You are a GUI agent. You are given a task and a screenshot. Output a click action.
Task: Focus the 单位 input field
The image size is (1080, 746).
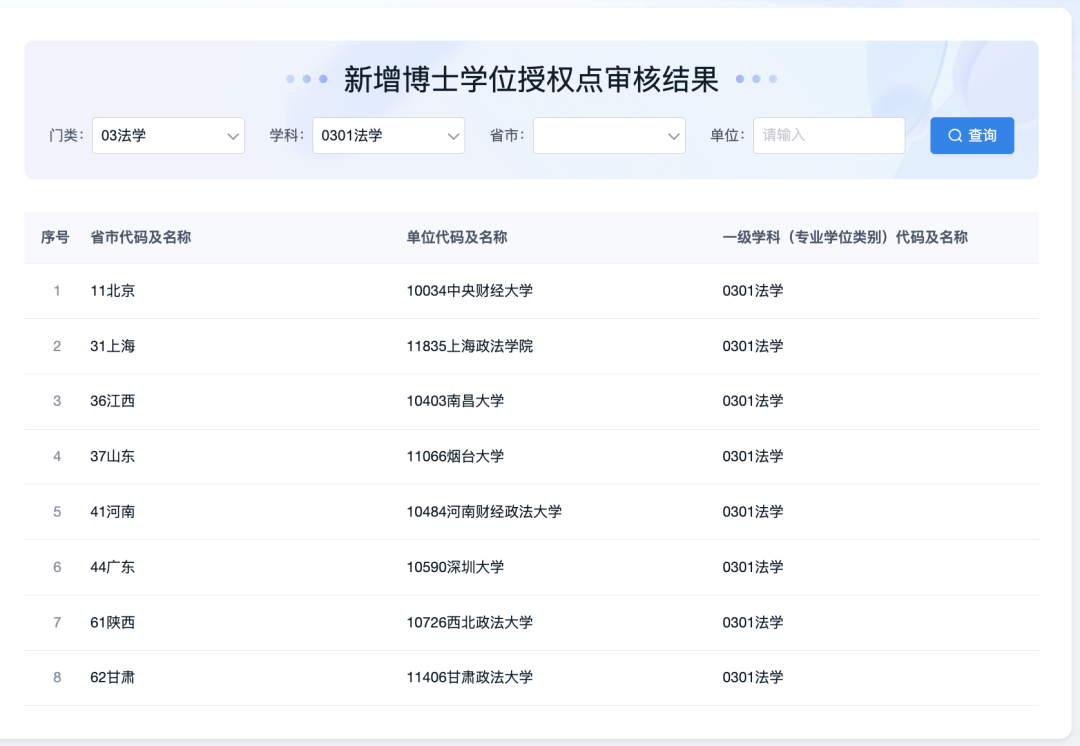pyautogui.click(x=829, y=136)
